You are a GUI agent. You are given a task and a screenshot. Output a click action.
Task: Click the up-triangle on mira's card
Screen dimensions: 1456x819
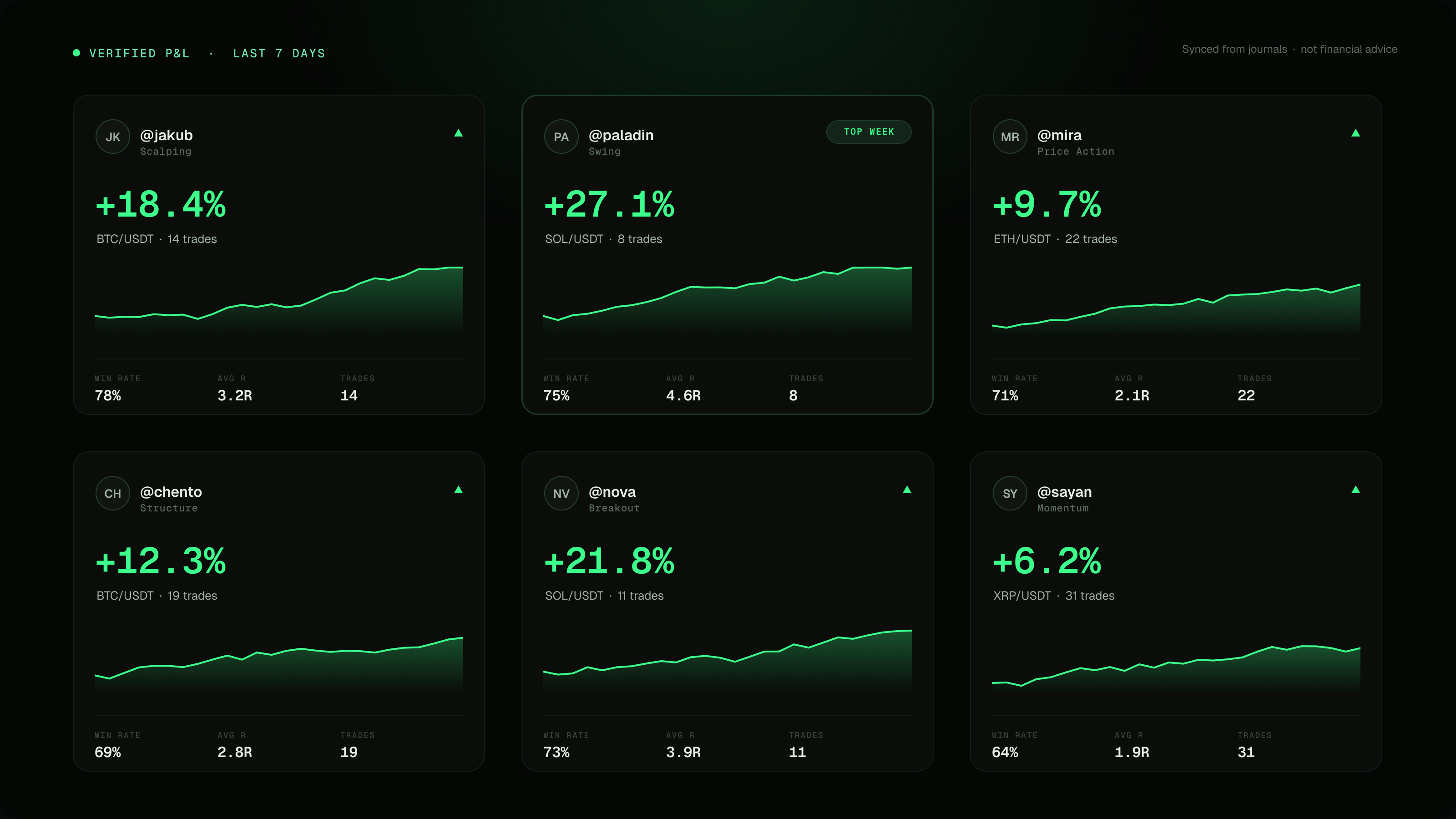pyautogui.click(x=1355, y=133)
